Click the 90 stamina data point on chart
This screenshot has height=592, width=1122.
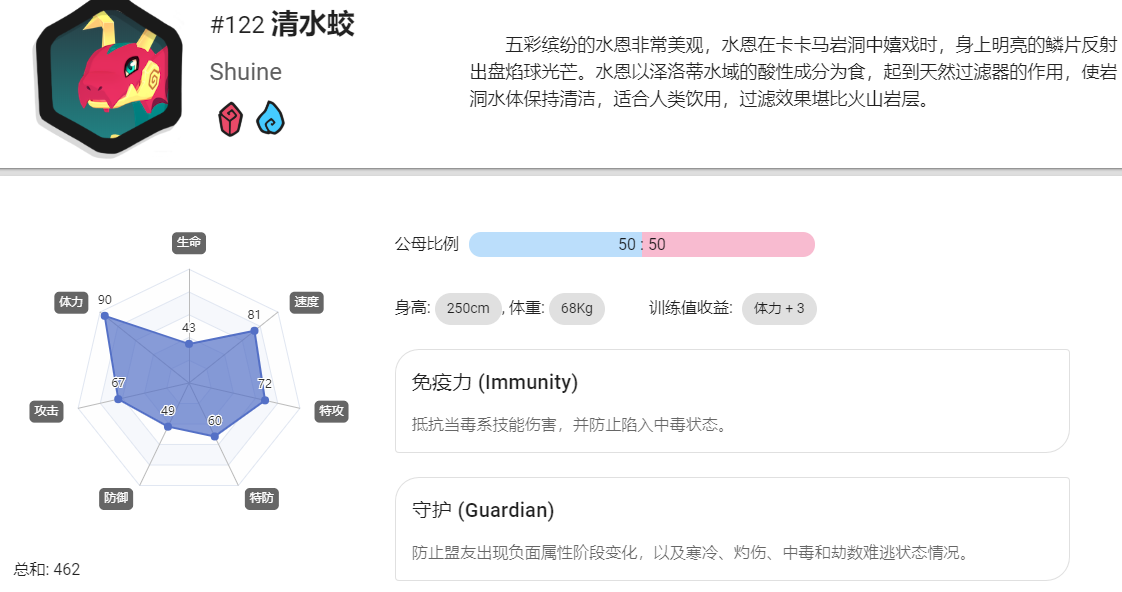pos(105,316)
